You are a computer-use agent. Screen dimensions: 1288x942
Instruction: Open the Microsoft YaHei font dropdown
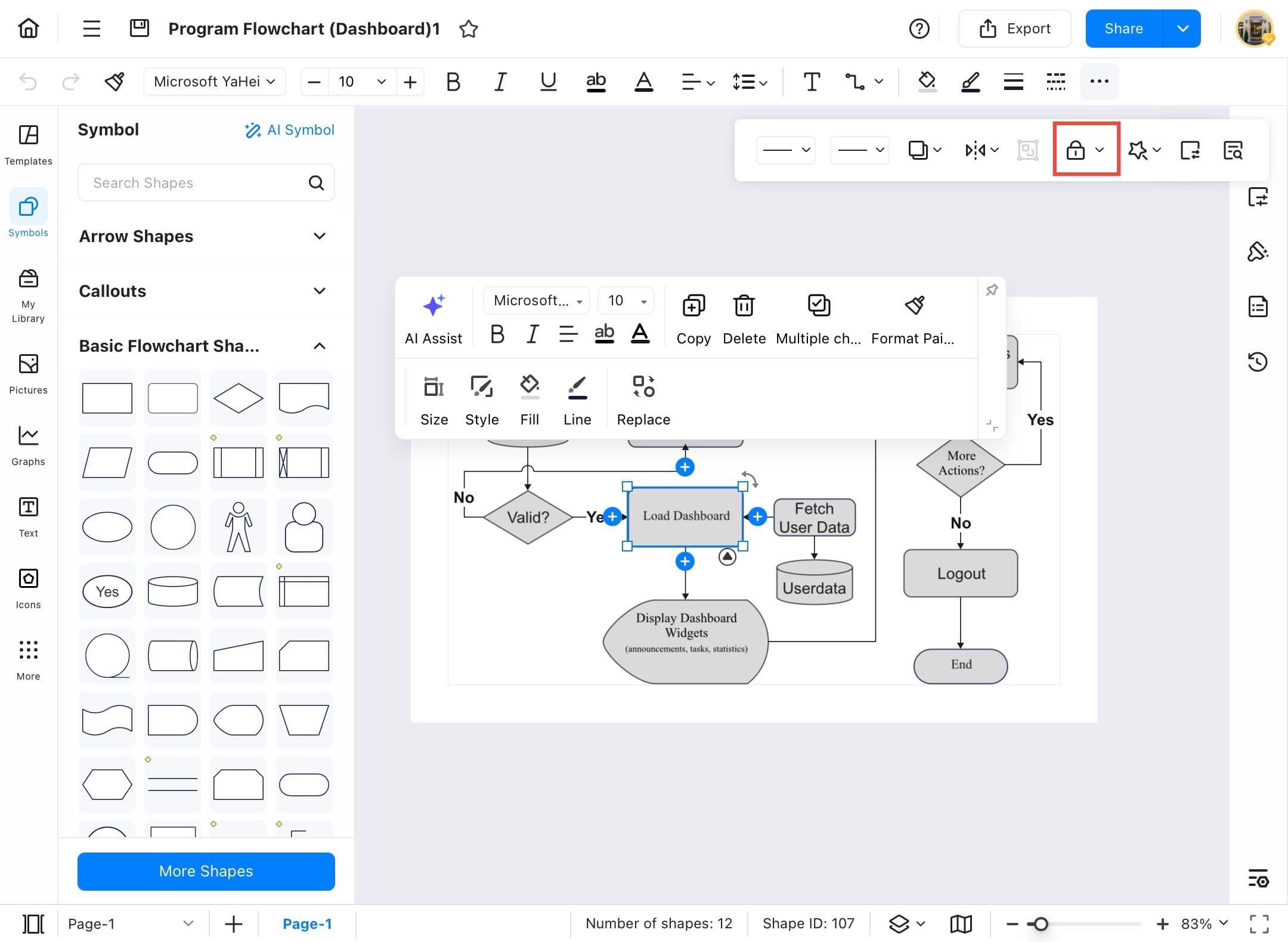point(214,82)
